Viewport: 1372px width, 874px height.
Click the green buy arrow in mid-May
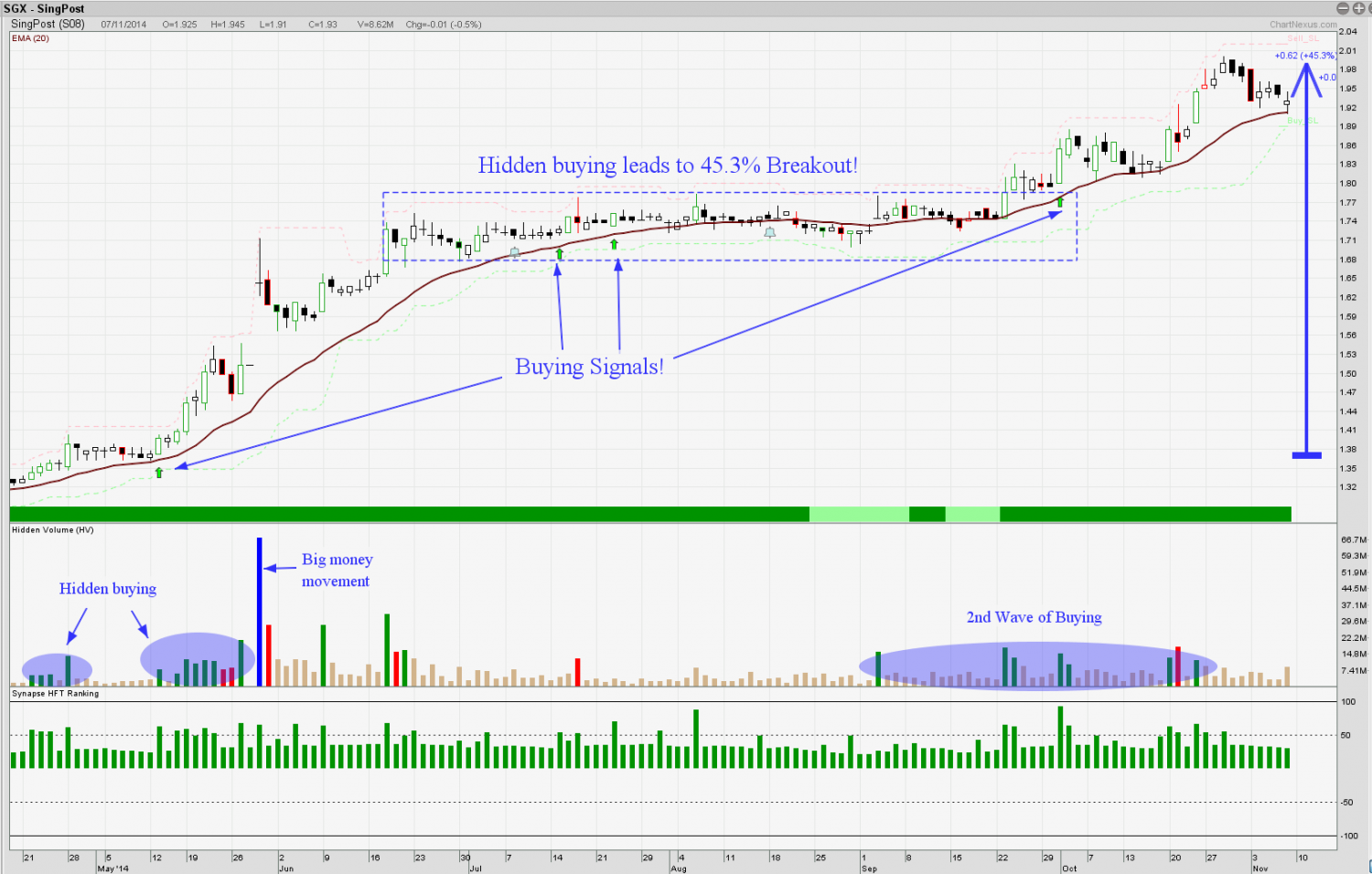[159, 473]
